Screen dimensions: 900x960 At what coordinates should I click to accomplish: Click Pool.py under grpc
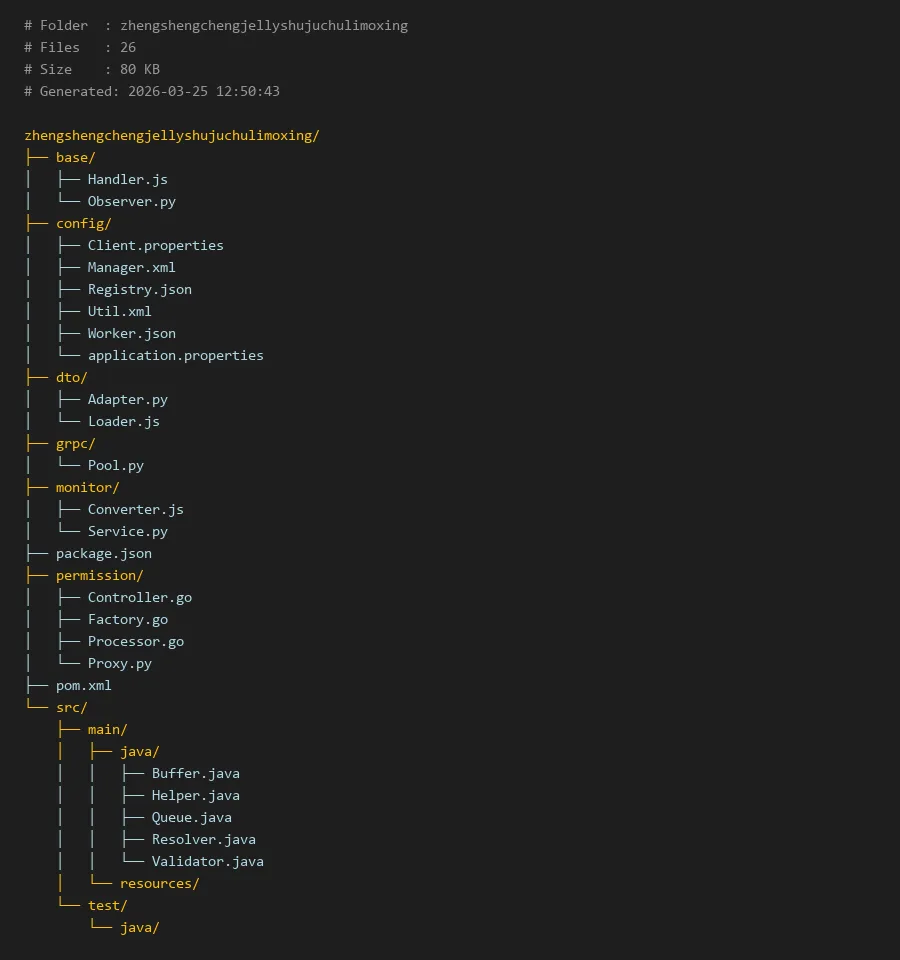coord(115,466)
